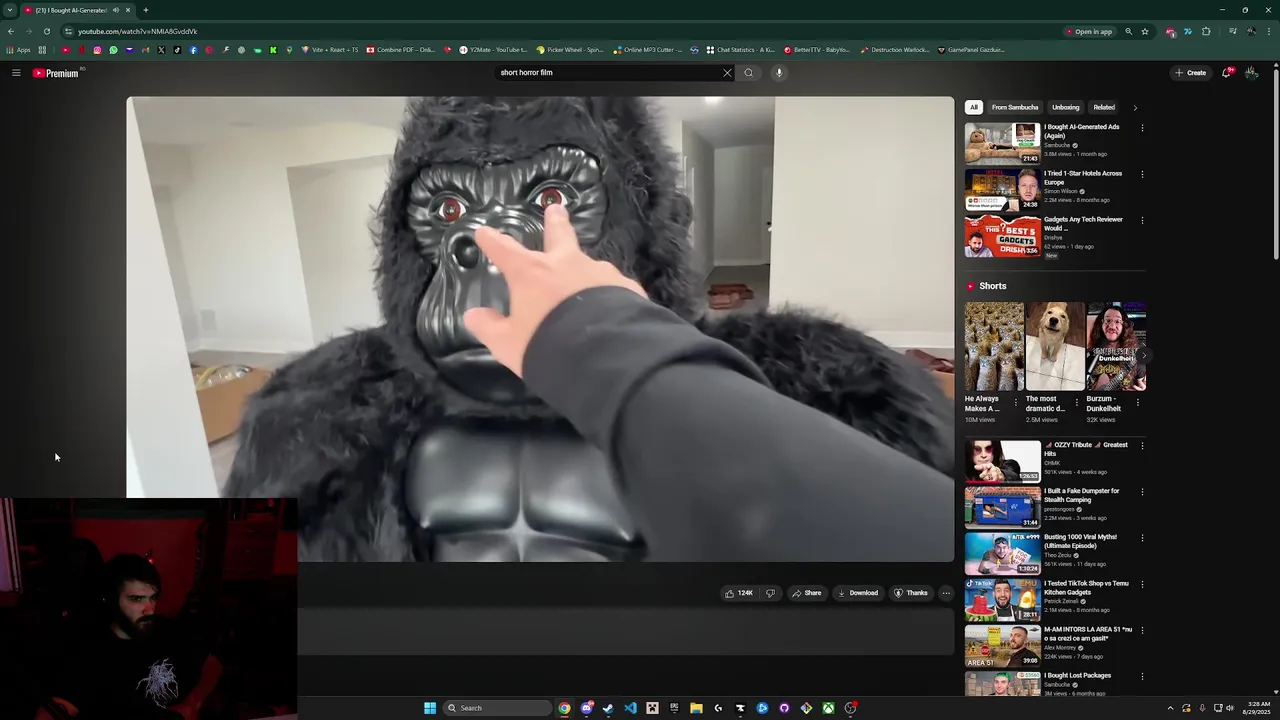
Task: Open options for 'The most dramatic d...' short
Action: (x=1077, y=403)
